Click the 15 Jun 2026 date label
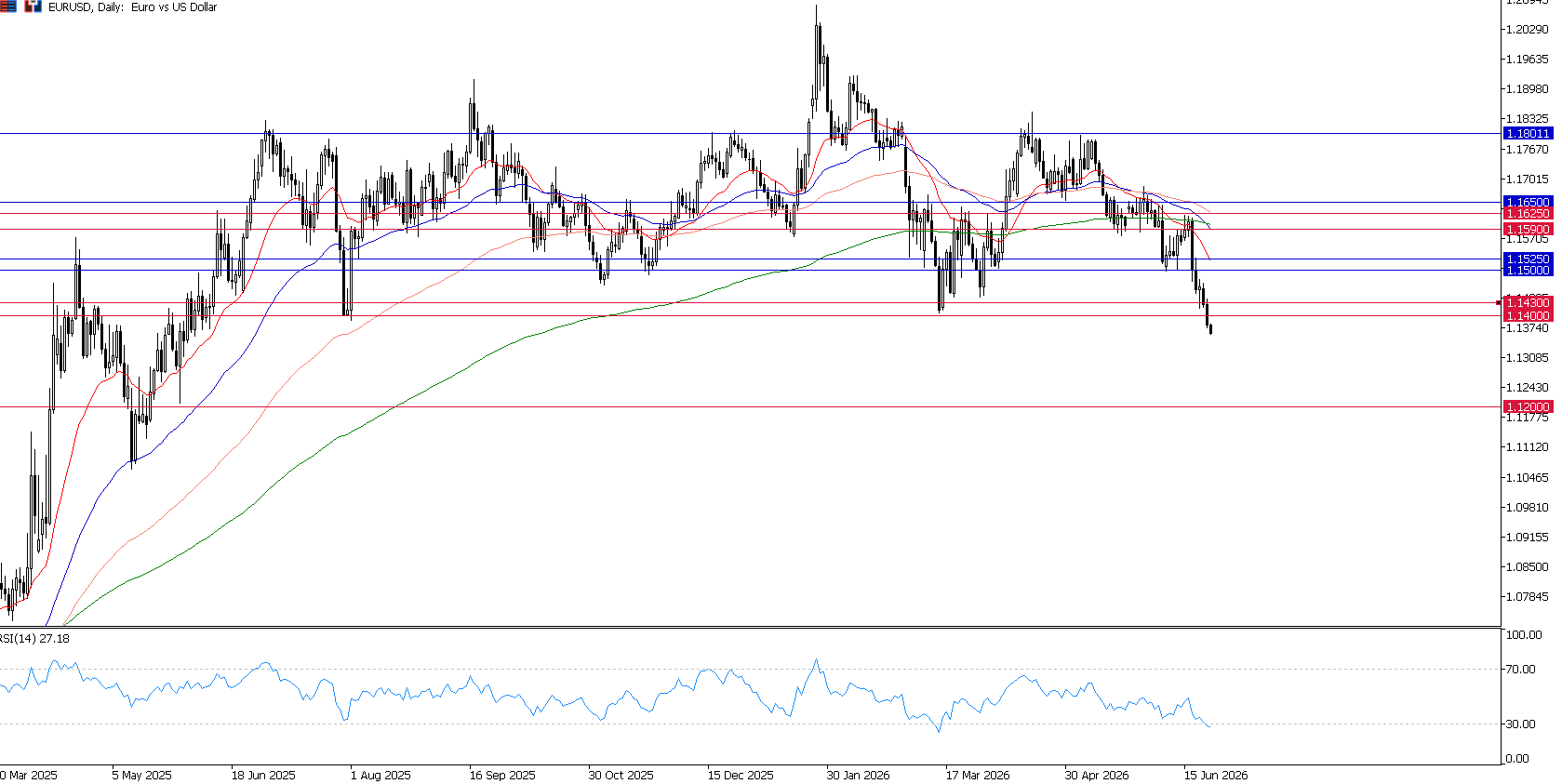Screen dimensions: 1562x784 [1216, 776]
